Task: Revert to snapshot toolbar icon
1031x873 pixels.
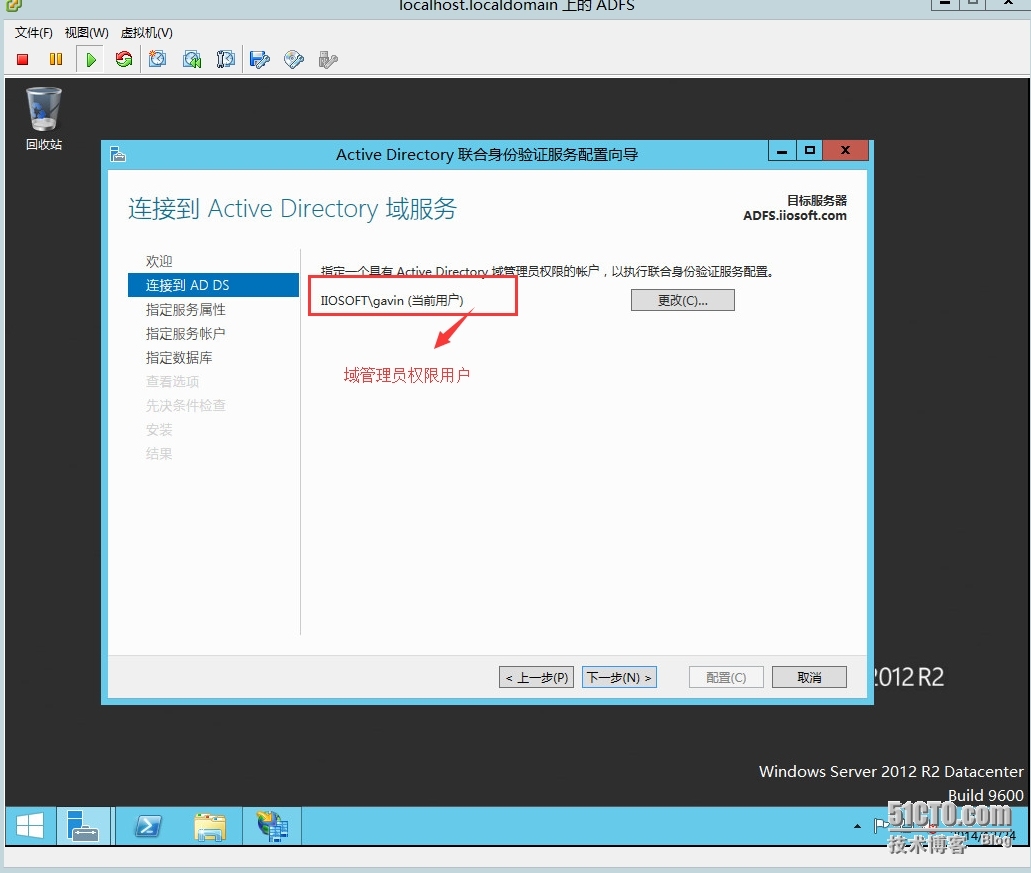Action: [192, 60]
